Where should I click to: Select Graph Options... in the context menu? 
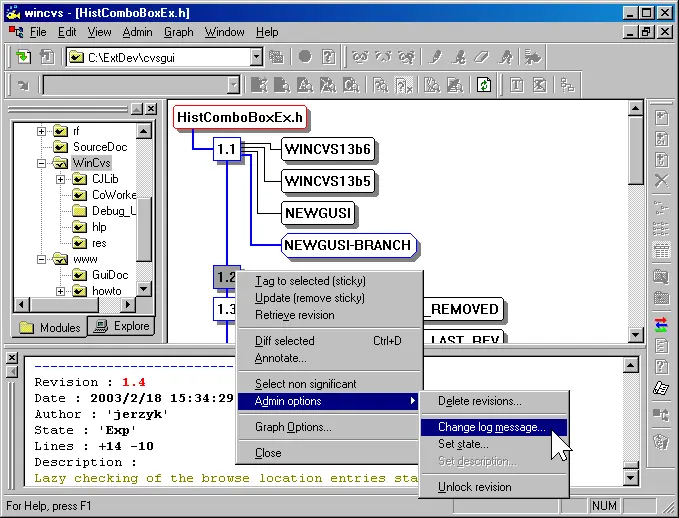click(x=328, y=427)
